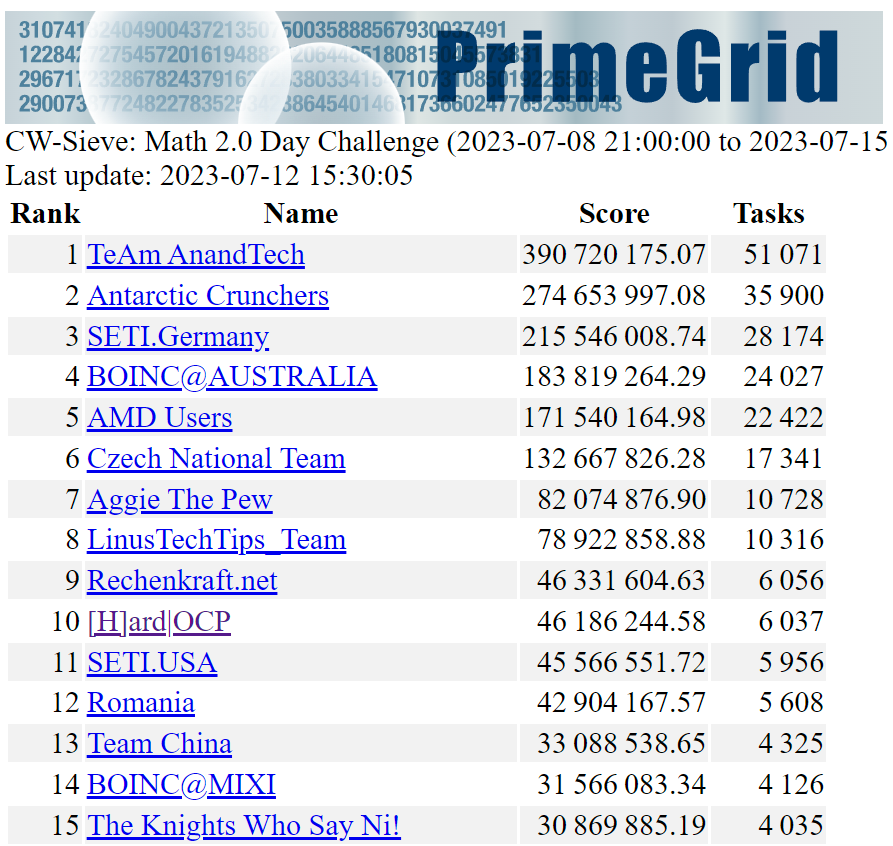
Task: Select score 132 667 826.28
Action: [614, 459]
